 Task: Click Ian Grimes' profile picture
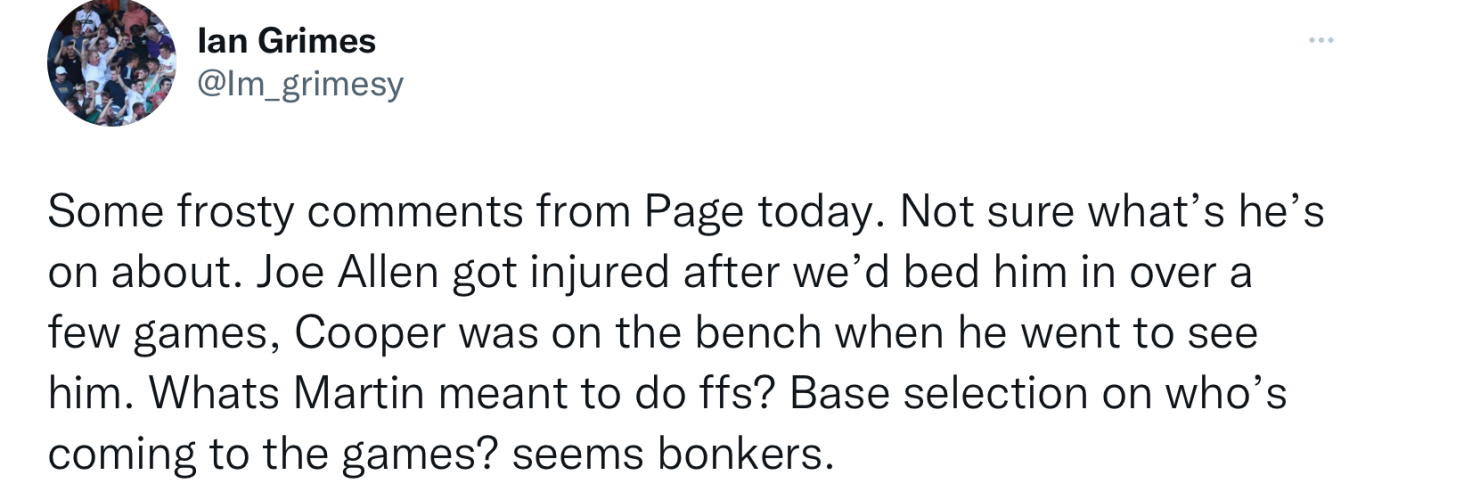pyautogui.click(x=111, y=62)
